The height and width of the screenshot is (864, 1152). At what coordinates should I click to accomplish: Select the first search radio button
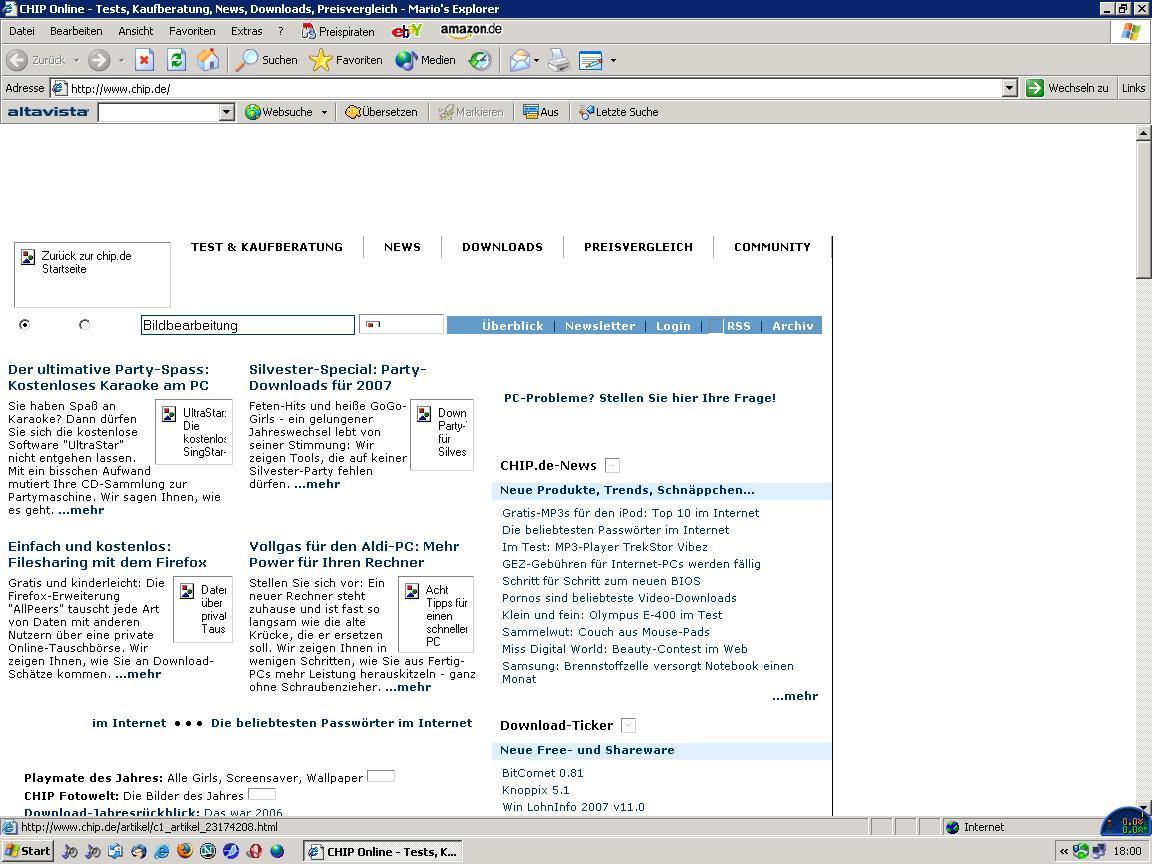coord(24,324)
